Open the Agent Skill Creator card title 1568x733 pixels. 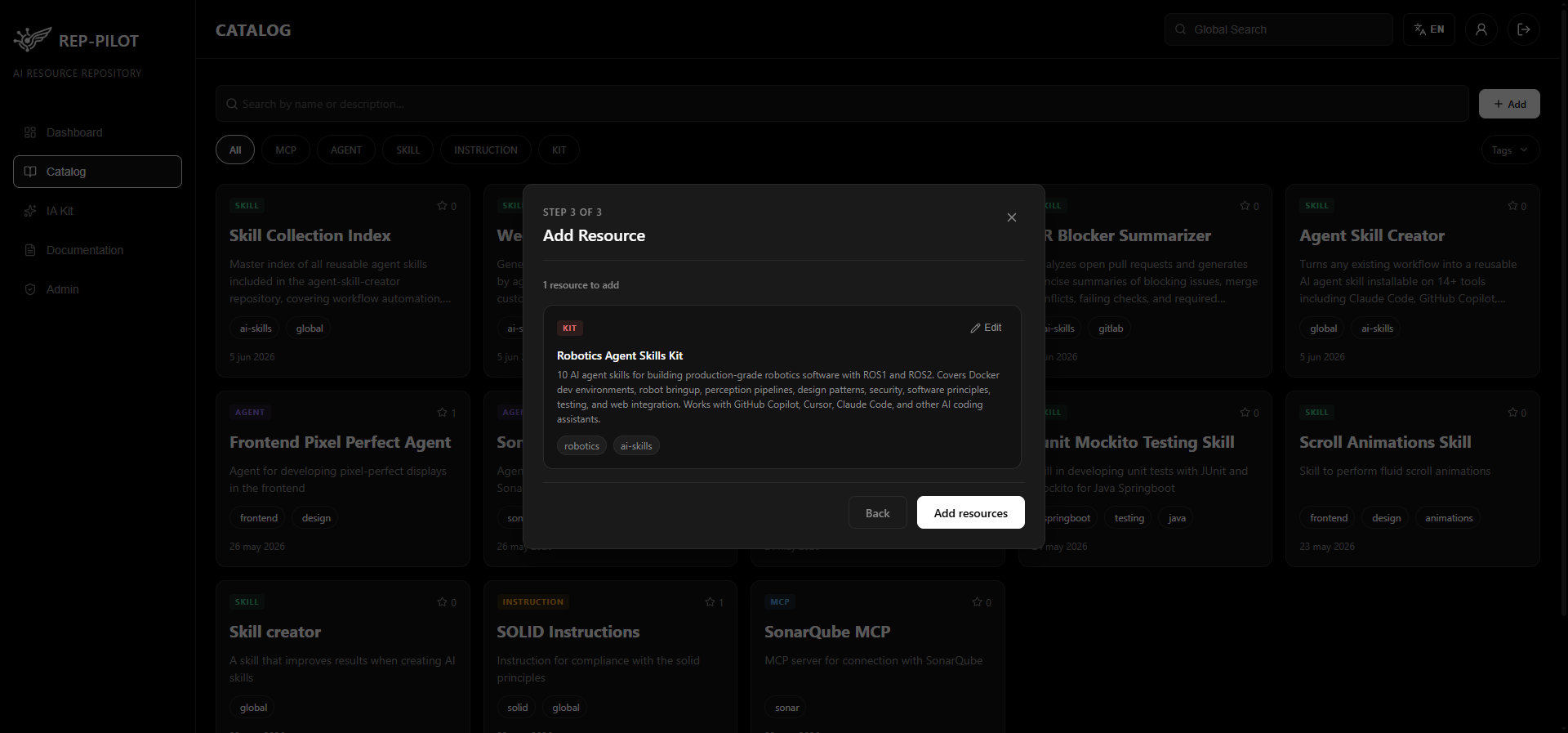1372,235
